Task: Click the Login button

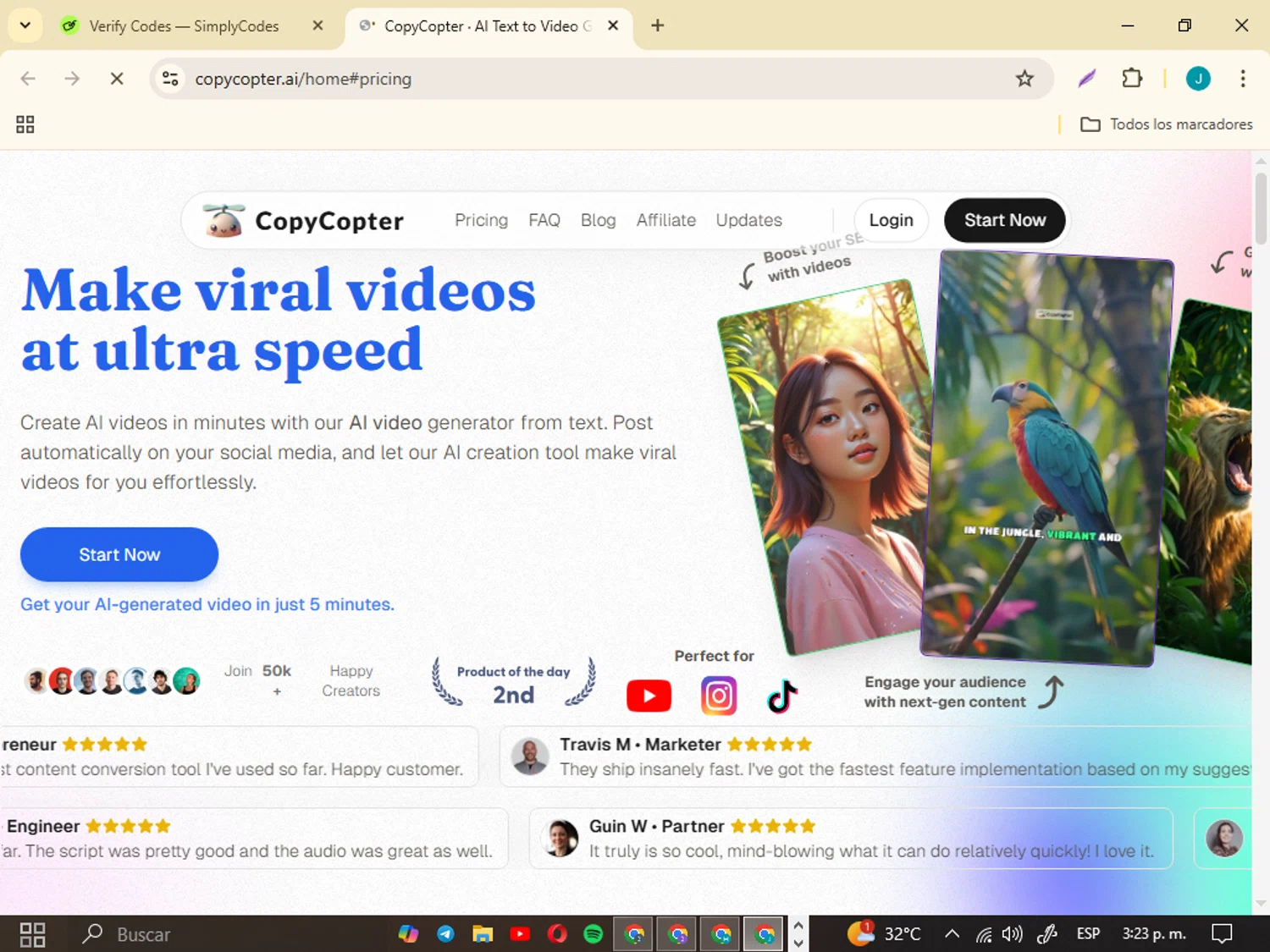Action: (891, 220)
